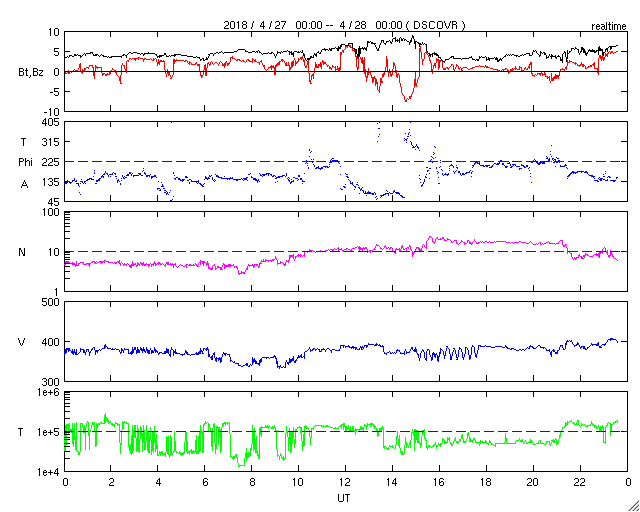
Task: Select the 300 tick on velocity panel
Action: point(48,382)
